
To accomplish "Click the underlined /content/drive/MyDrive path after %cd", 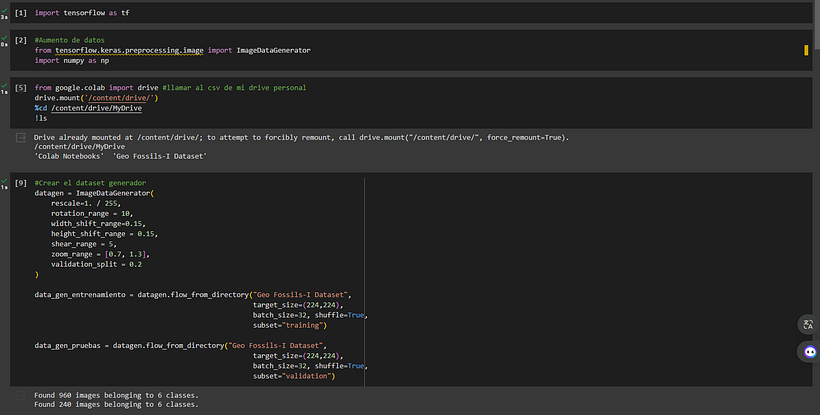I will 96,108.
